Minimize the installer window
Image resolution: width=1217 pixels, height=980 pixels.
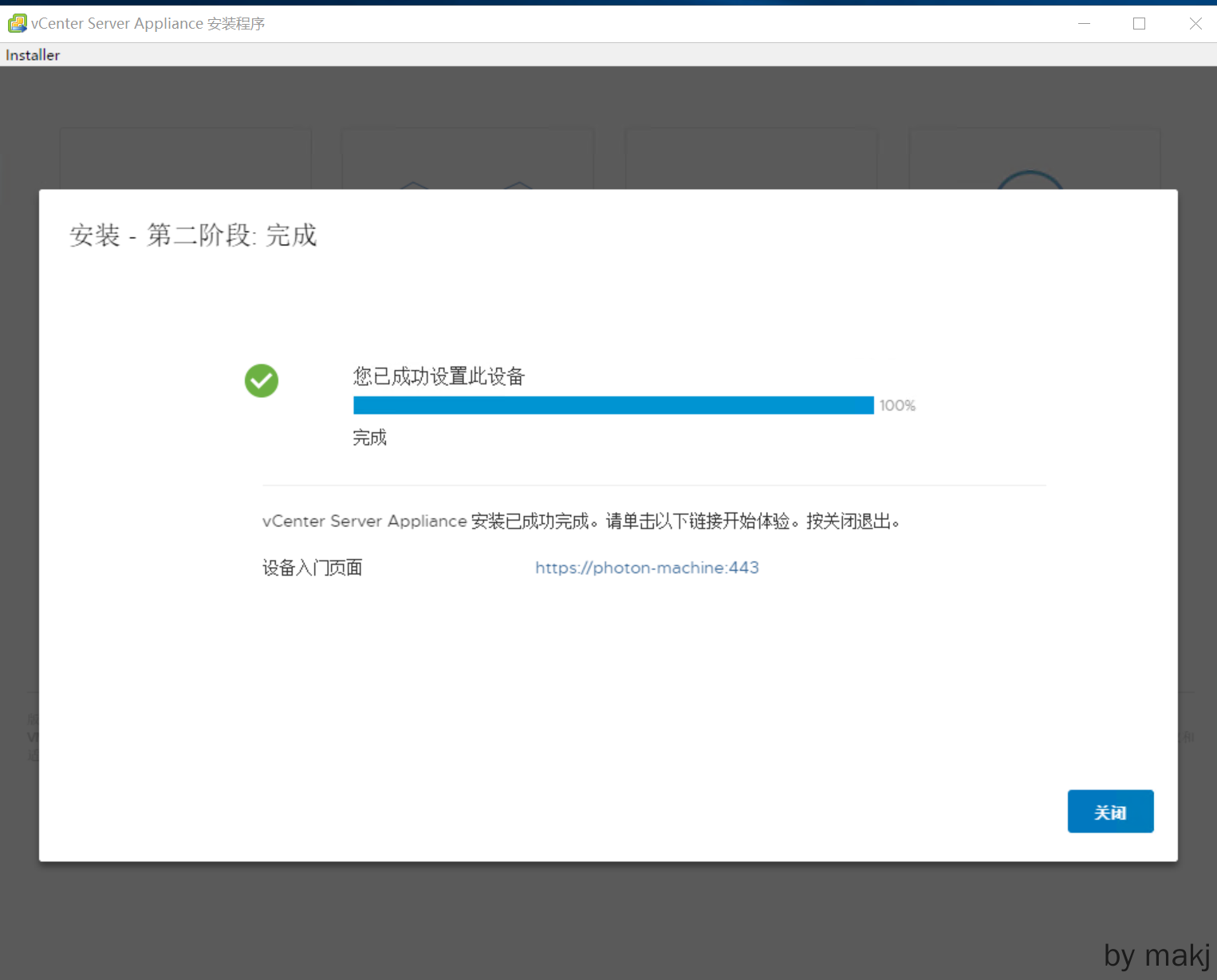tap(1084, 24)
